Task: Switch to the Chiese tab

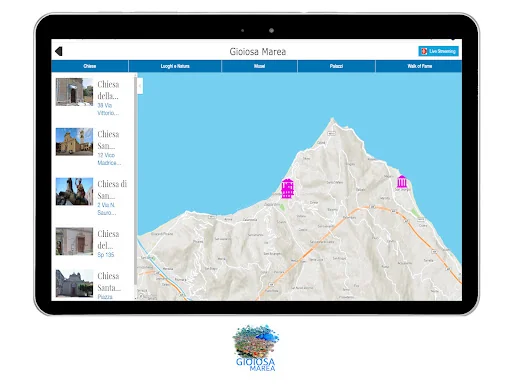Action: (90, 66)
